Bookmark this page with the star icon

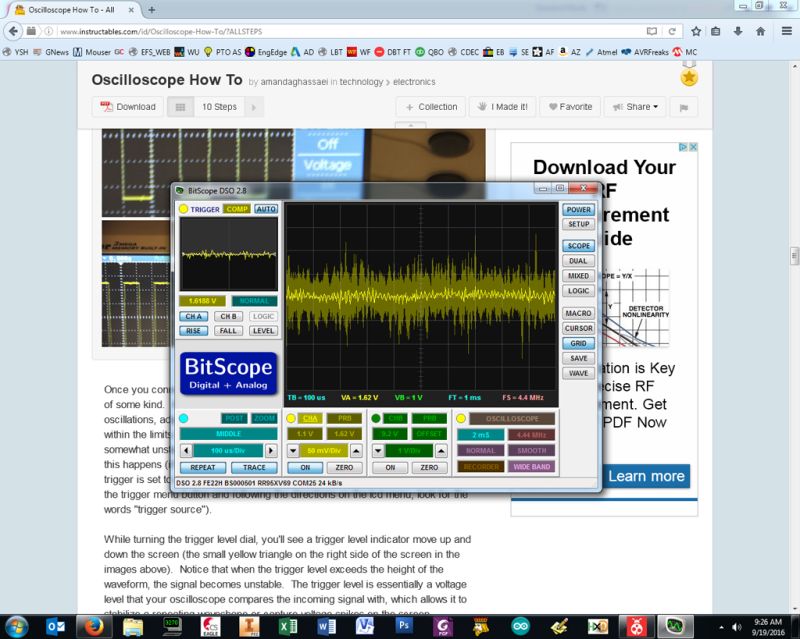tap(696, 31)
